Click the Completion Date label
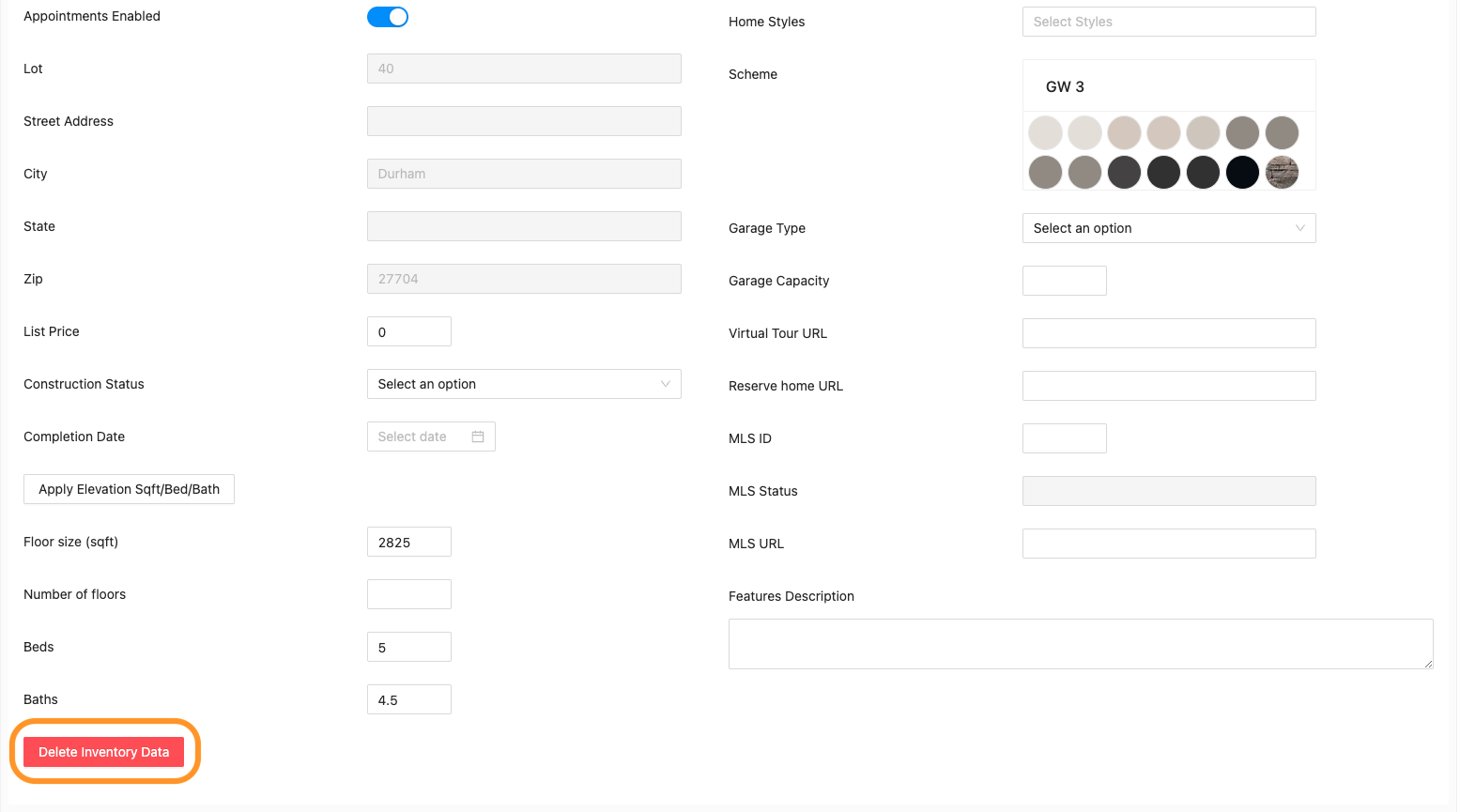This screenshot has width=1460, height=812. point(74,437)
